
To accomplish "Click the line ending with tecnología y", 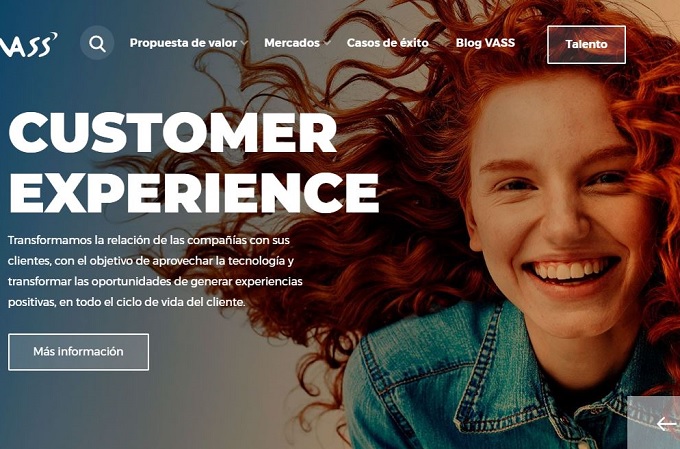I will (151, 261).
